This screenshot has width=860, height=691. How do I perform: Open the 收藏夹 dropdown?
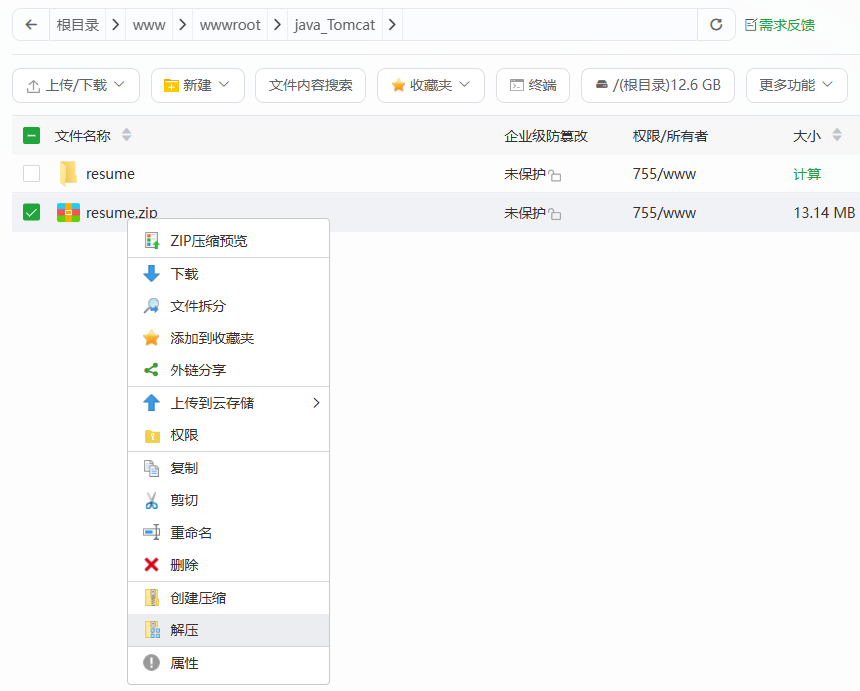(x=430, y=85)
